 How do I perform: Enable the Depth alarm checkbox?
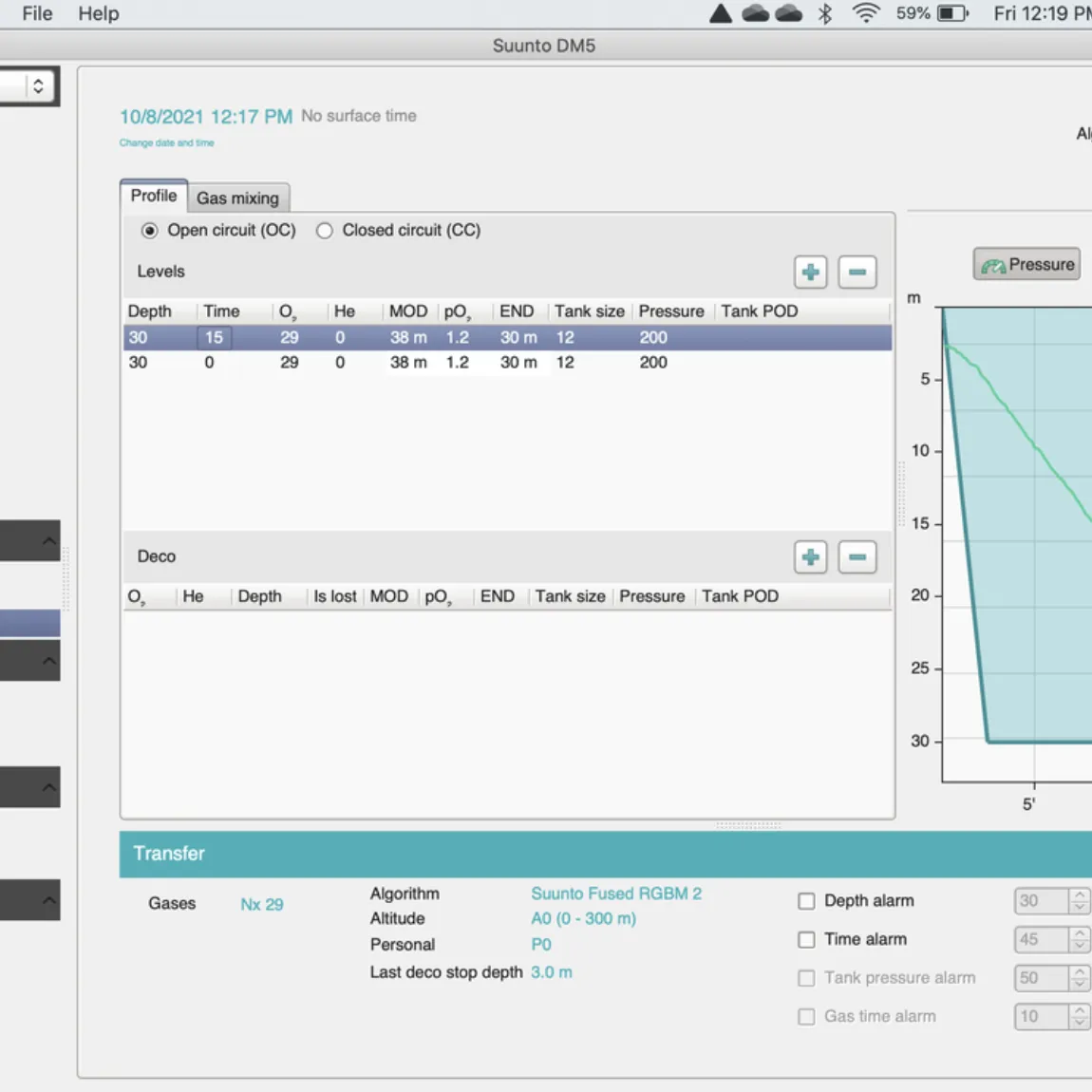pyautogui.click(x=806, y=901)
